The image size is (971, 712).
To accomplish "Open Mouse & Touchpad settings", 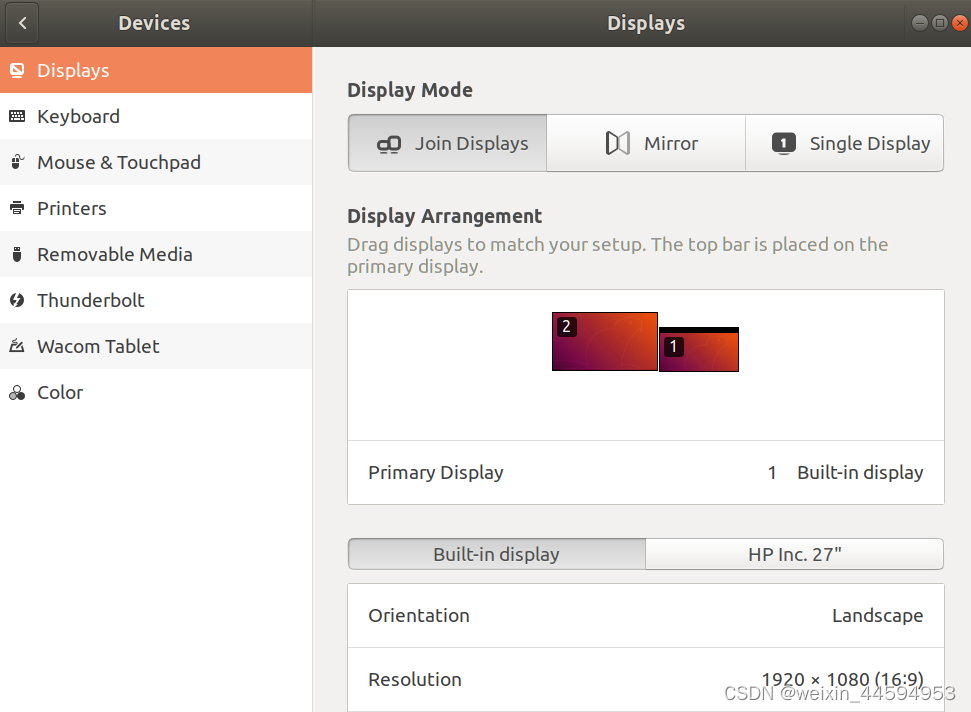I will tap(156, 162).
